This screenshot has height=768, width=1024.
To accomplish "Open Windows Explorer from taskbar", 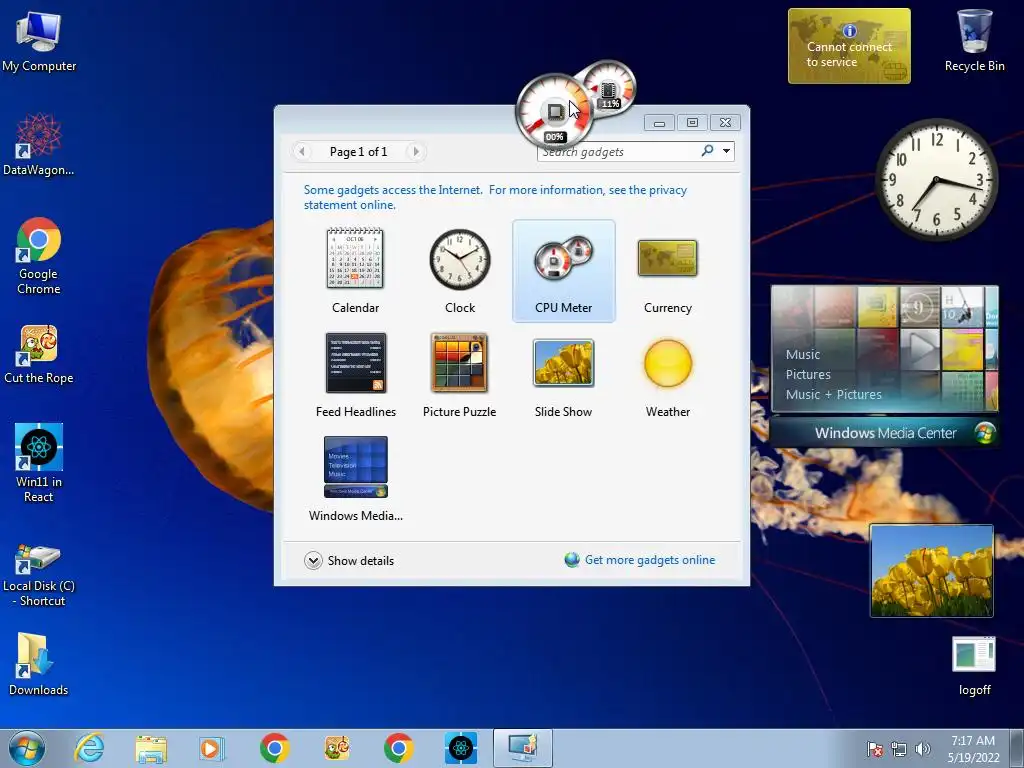I will click(x=151, y=748).
